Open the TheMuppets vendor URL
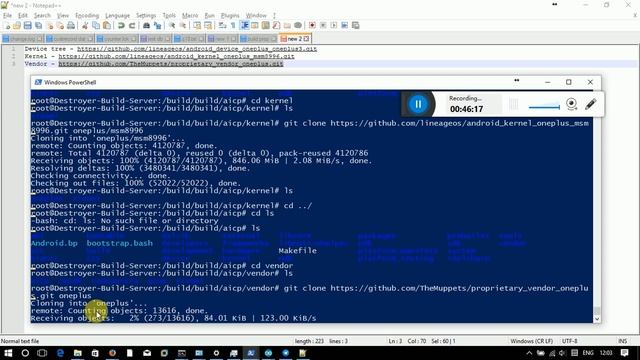The image size is (640, 360). click(171, 64)
